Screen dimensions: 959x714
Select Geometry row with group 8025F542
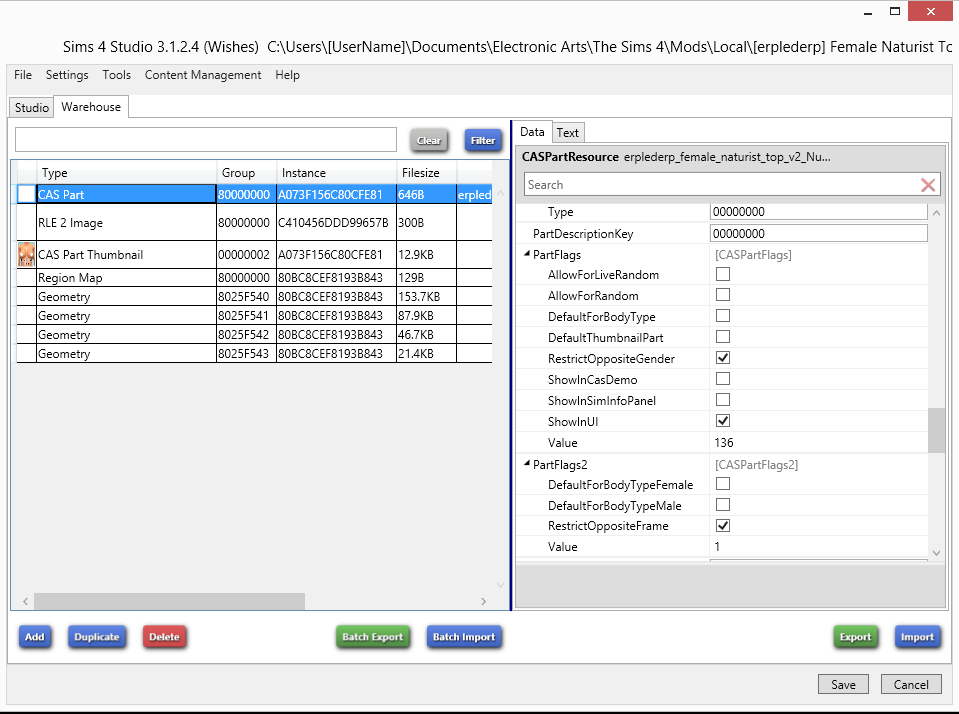[254, 335]
